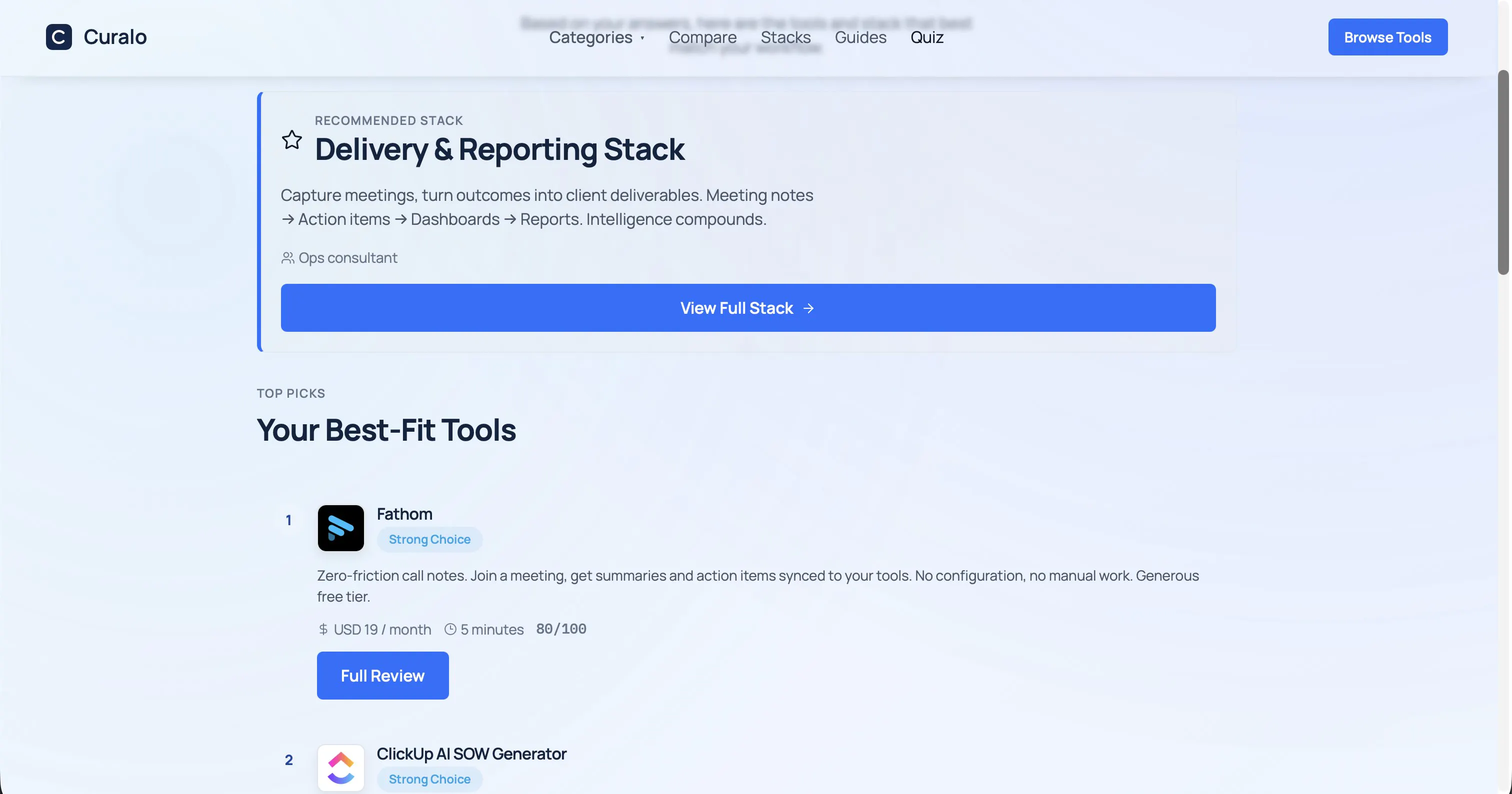Click the ClickUp AI SOW Generator logo
Screen dimensions: 1512x794
(340, 768)
